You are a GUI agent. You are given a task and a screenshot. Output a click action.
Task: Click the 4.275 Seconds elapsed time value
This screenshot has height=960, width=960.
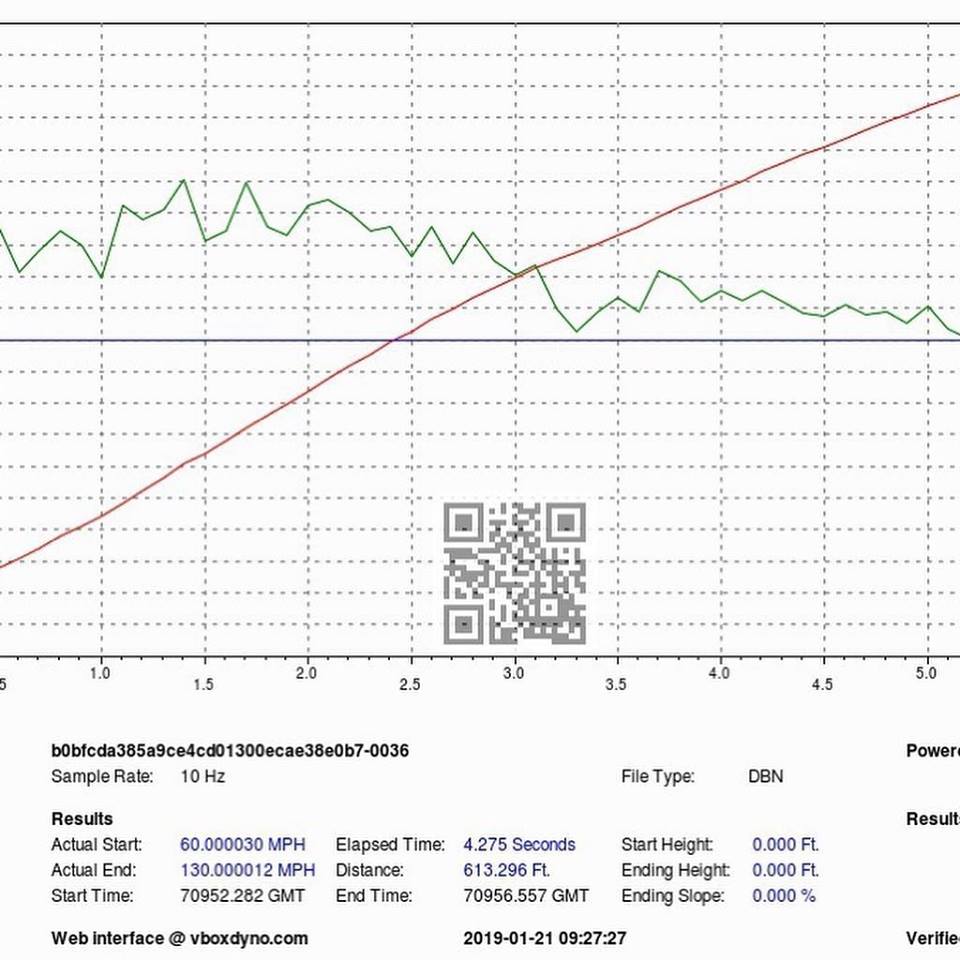(519, 845)
